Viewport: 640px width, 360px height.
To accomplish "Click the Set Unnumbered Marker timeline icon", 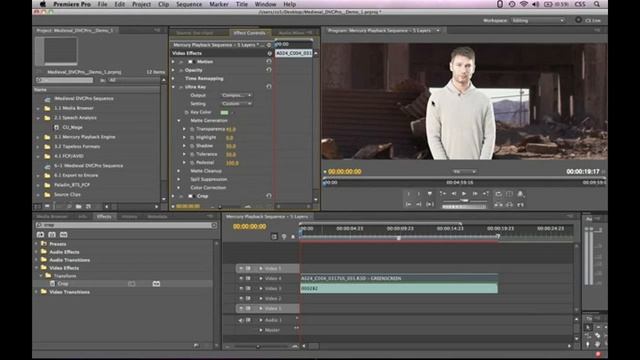I will point(293,236).
